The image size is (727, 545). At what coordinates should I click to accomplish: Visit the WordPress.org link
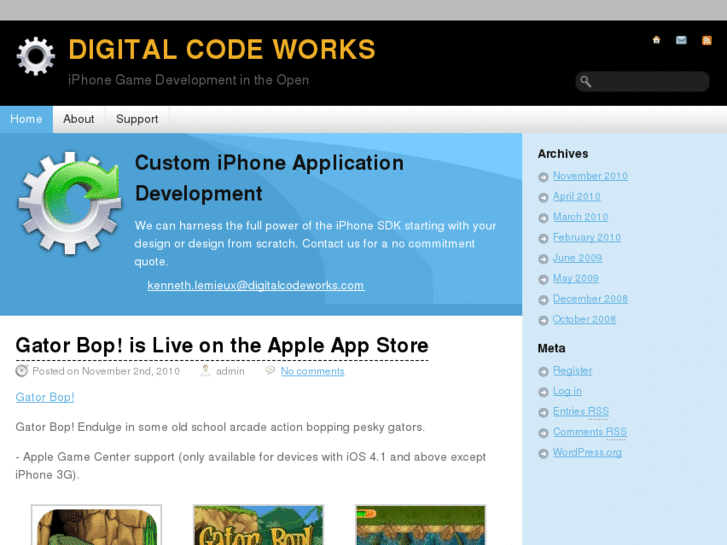[587, 452]
